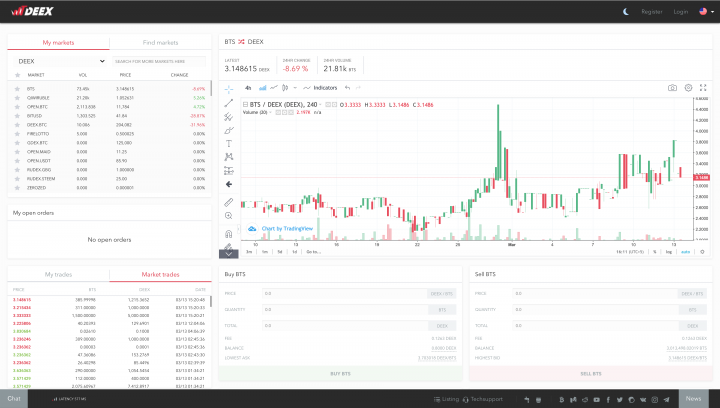This screenshot has height=408, width=720.
Task: Select the brush drawing tool
Action: point(229,130)
